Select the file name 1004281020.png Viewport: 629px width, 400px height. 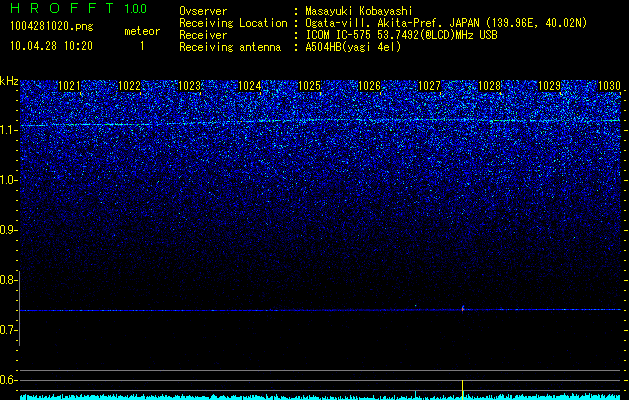tap(52, 27)
